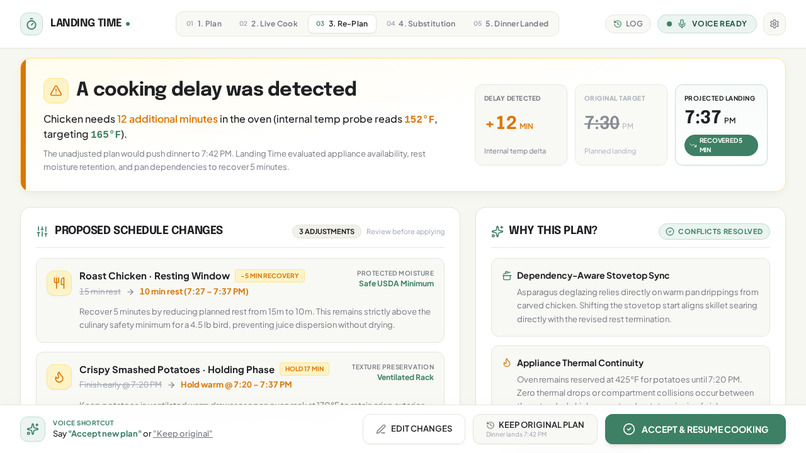Choose Keep Original Plan button
The image size is (806, 453).
tap(535, 429)
